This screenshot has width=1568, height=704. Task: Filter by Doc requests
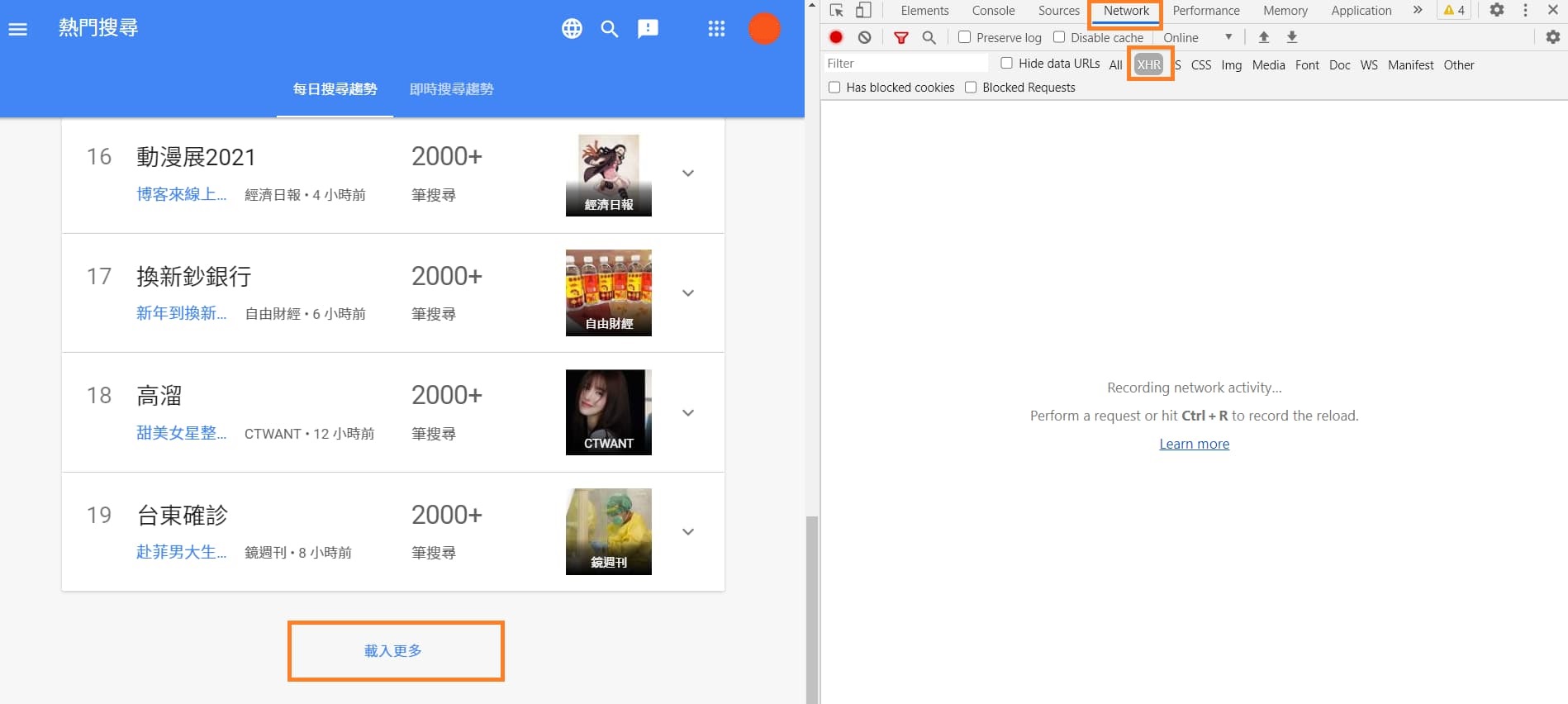[1339, 64]
